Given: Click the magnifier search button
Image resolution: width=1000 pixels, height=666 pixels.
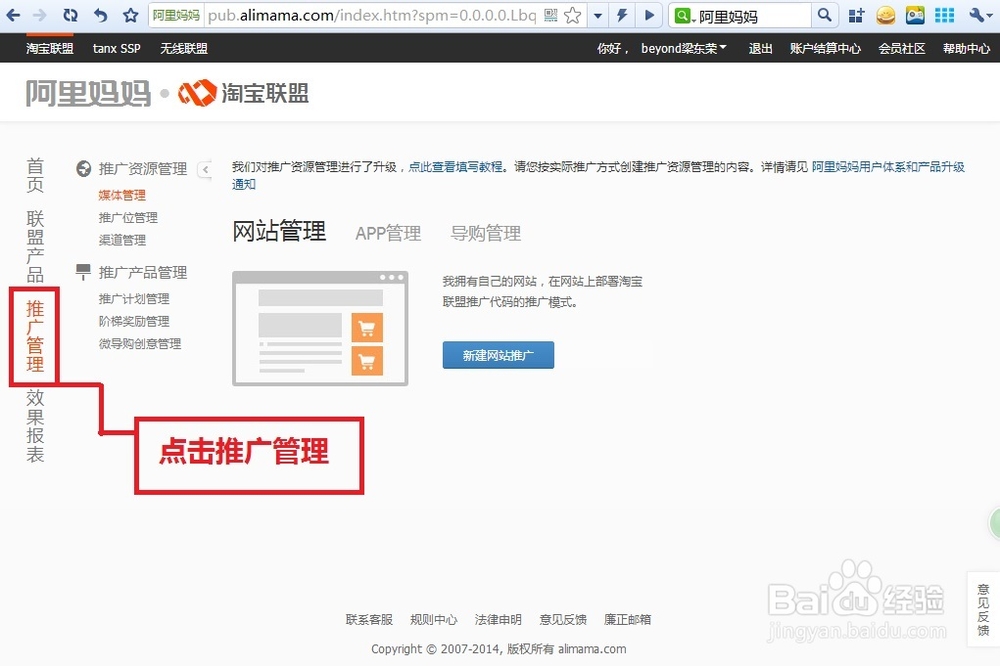Looking at the screenshot, I should point(825,15).
